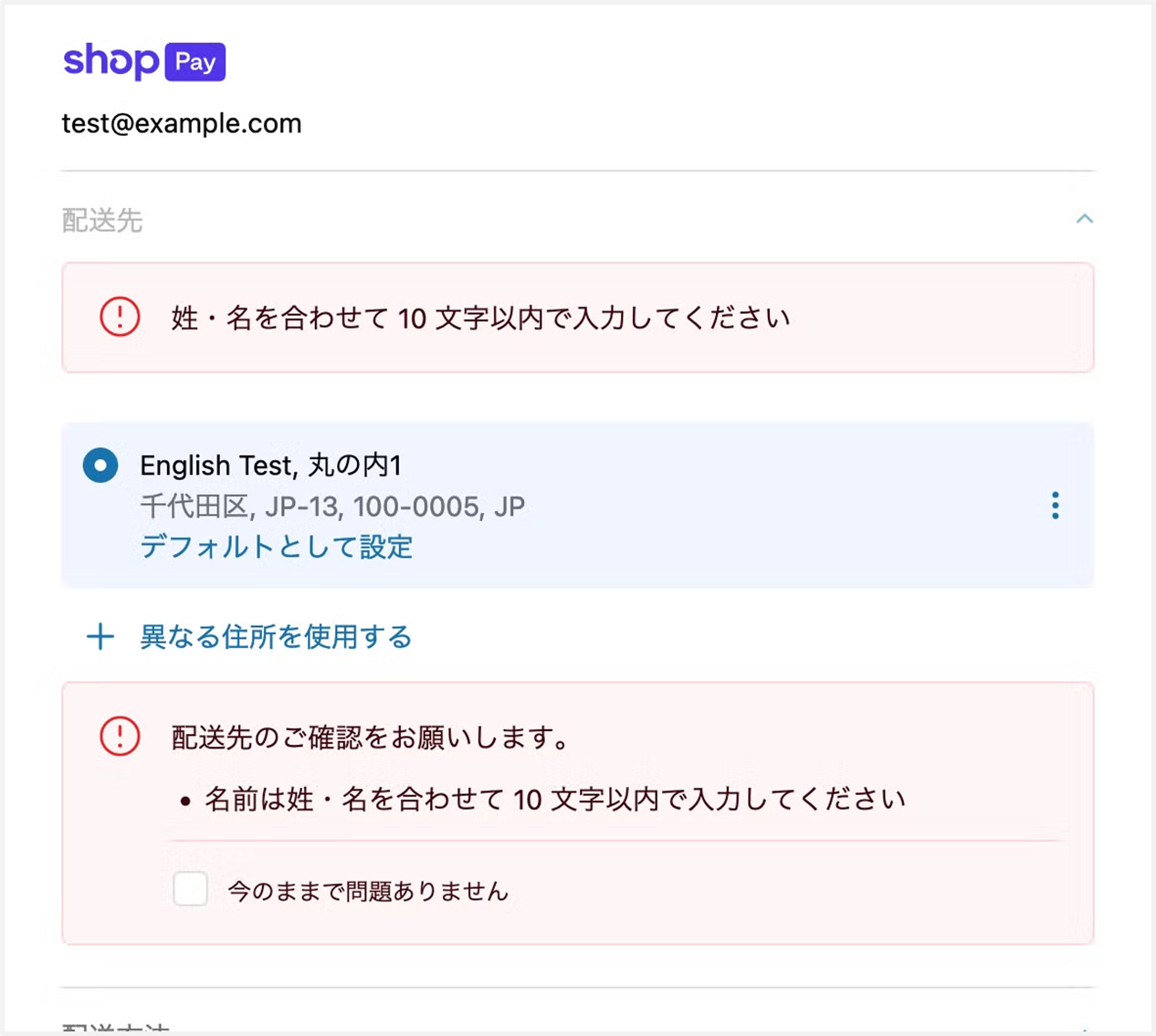The height and width of the screenshot is (1036, 1156).
Task: Expand the partially visible 配送方法 section heading
Action: coord(116,1028)
